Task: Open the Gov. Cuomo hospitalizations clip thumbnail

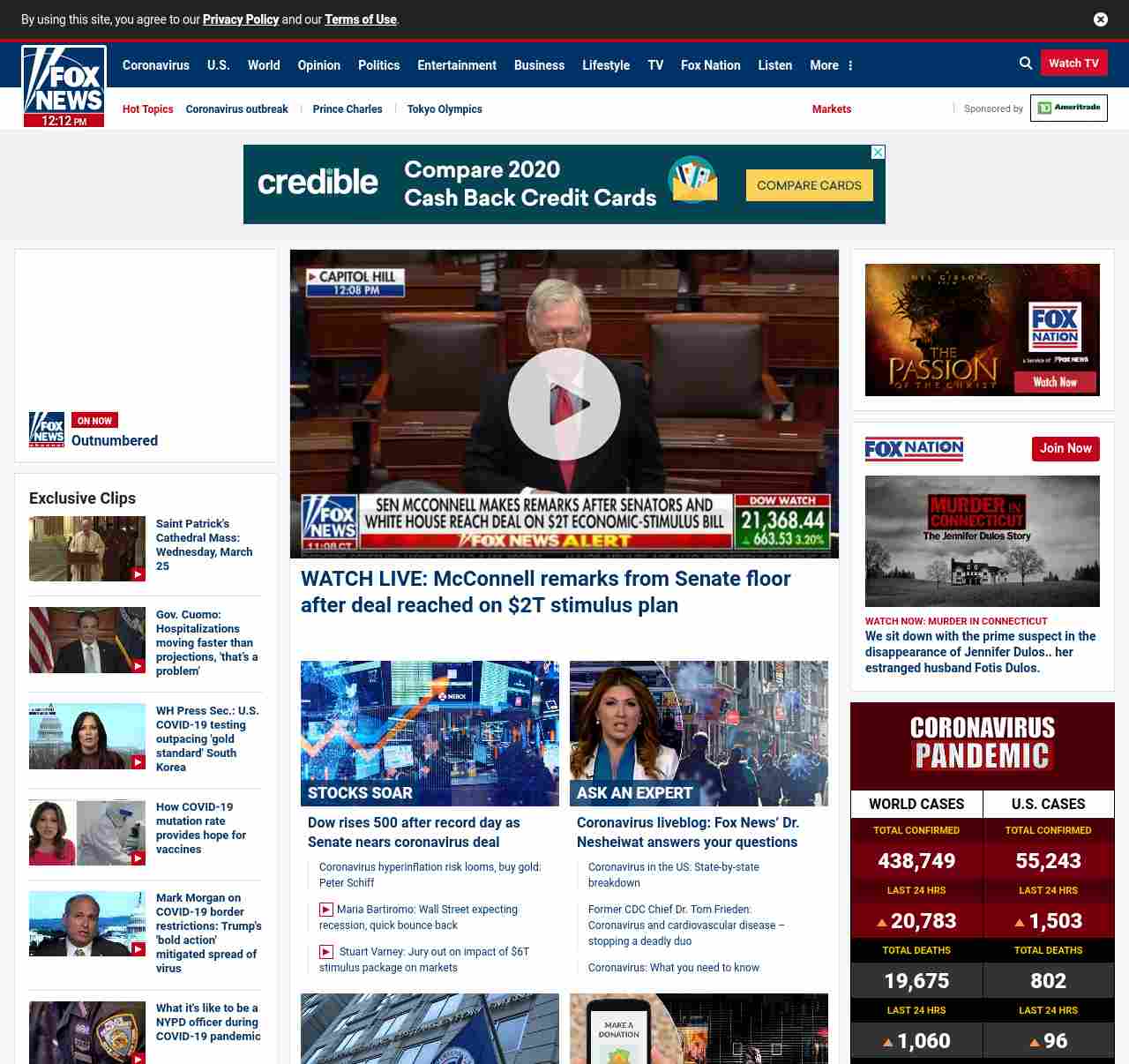Action: coord(87,641)
